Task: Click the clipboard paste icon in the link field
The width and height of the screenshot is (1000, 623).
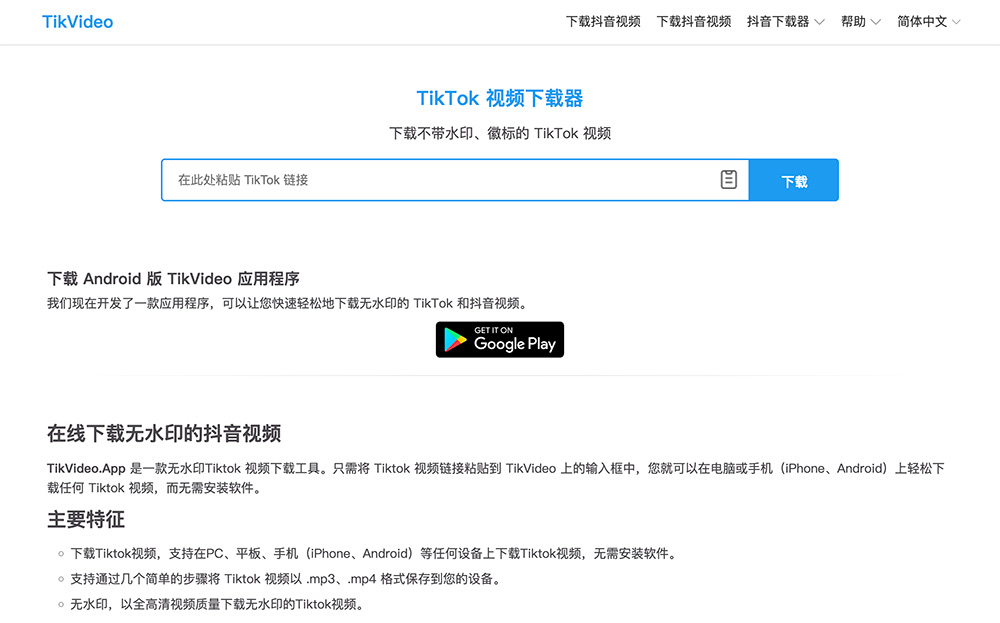Action: pos(728,180)
